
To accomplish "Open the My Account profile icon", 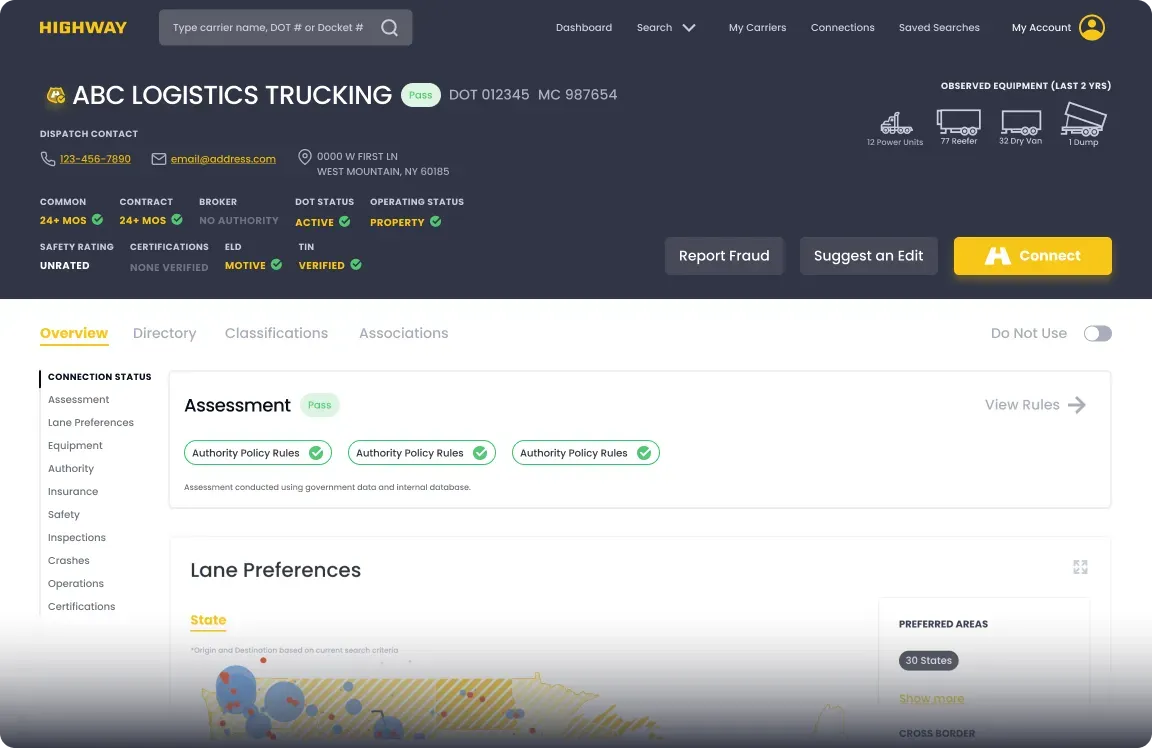I will pos(1092,28).
